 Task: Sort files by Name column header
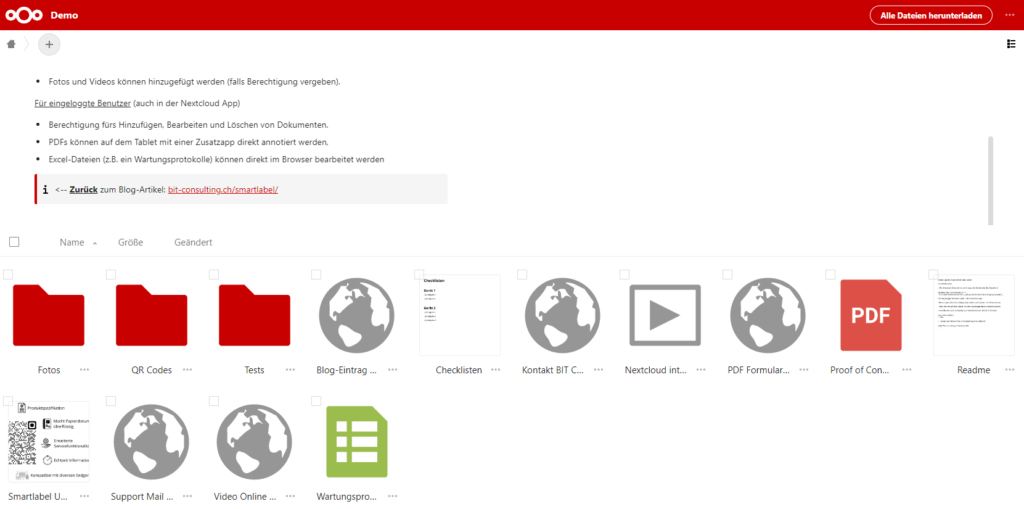click(x=72, y=243)
